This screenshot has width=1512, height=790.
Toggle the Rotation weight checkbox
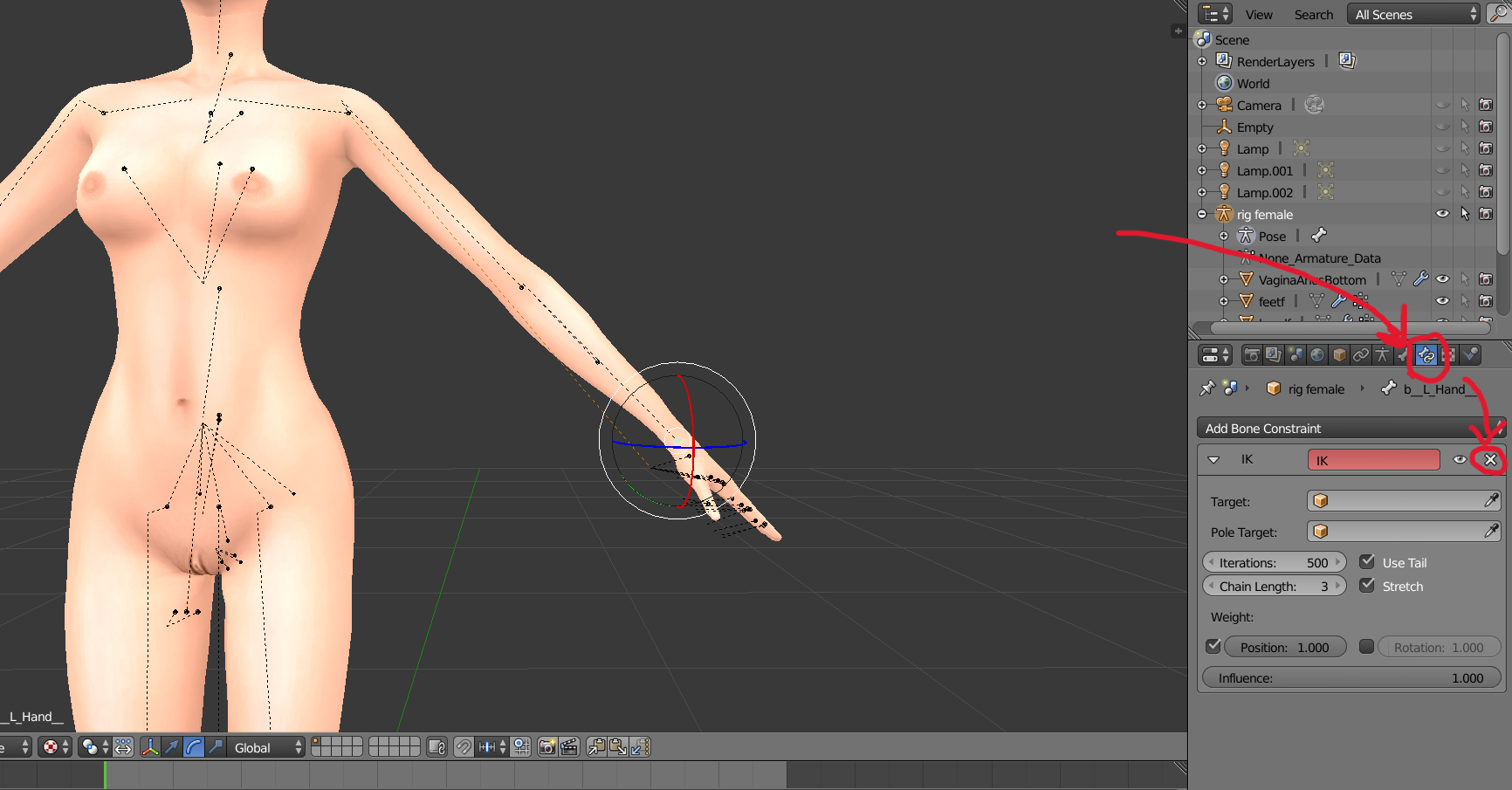(1367, 647)
